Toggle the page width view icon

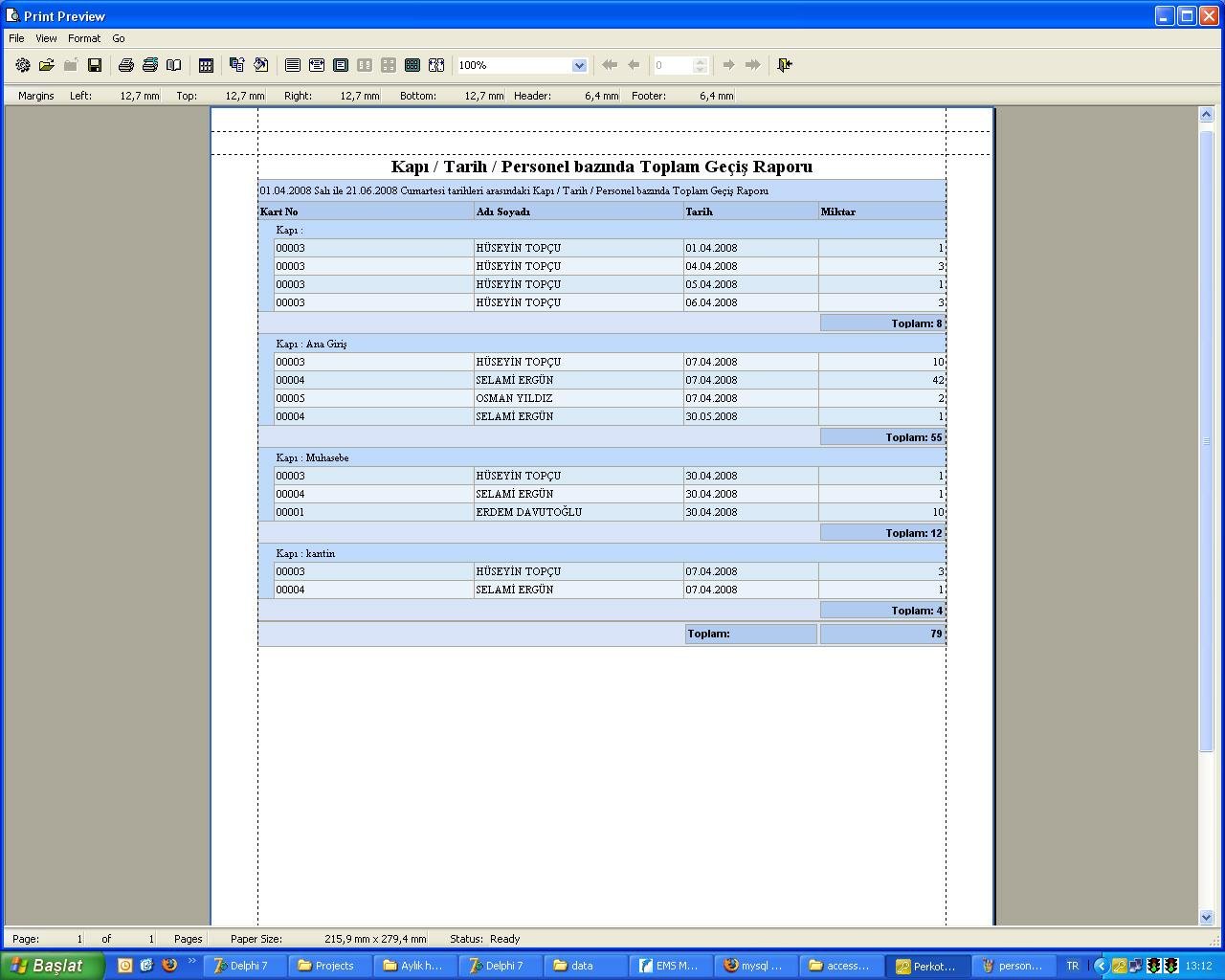click(317, 65)
